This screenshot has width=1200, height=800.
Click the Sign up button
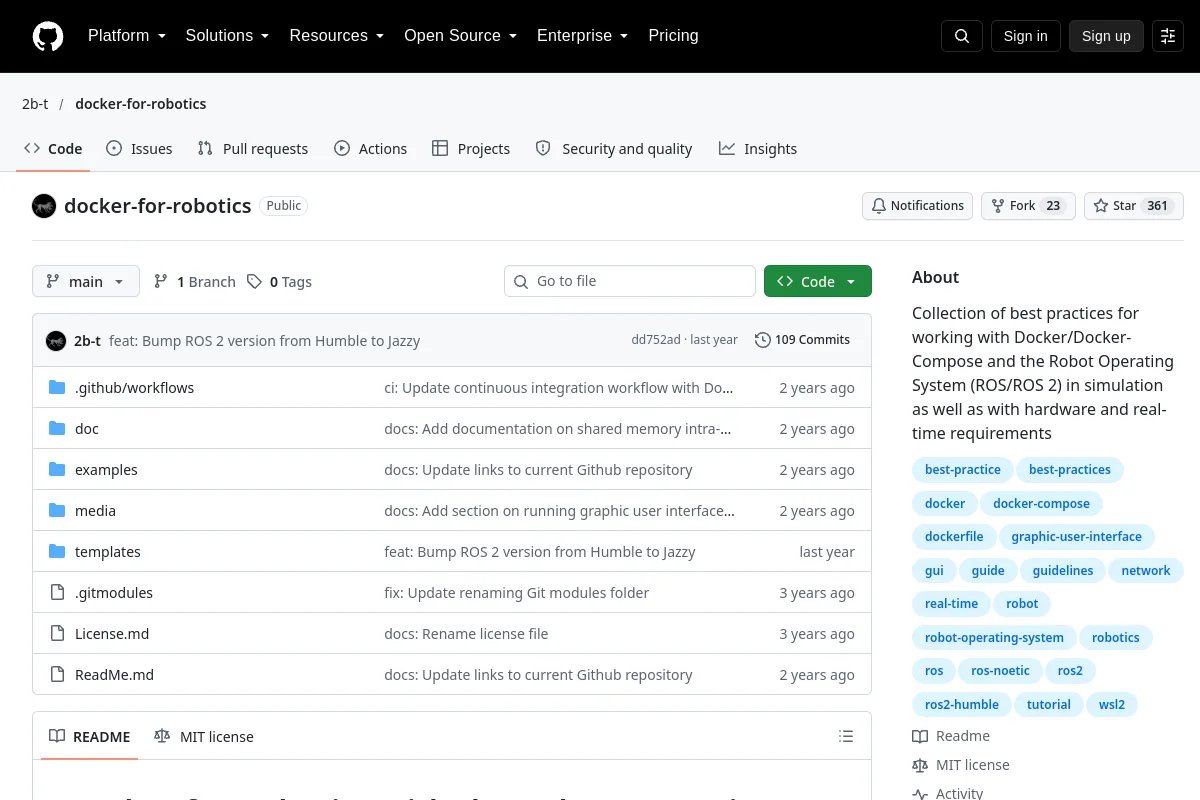tap(1106, 36)
